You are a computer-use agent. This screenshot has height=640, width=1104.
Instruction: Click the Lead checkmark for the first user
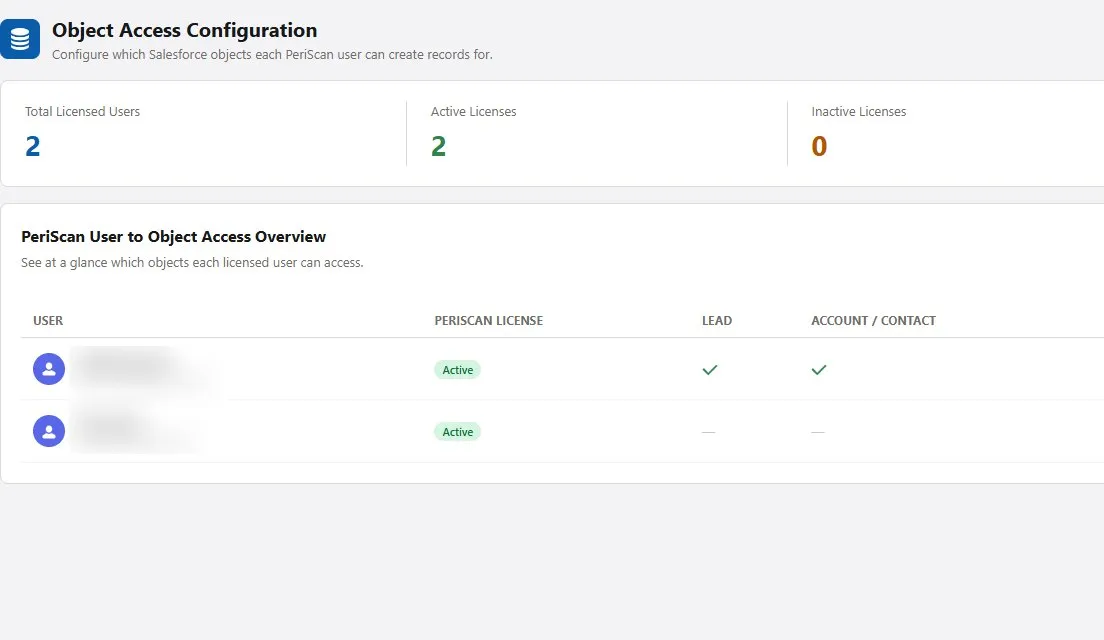[x=710, y=370]
